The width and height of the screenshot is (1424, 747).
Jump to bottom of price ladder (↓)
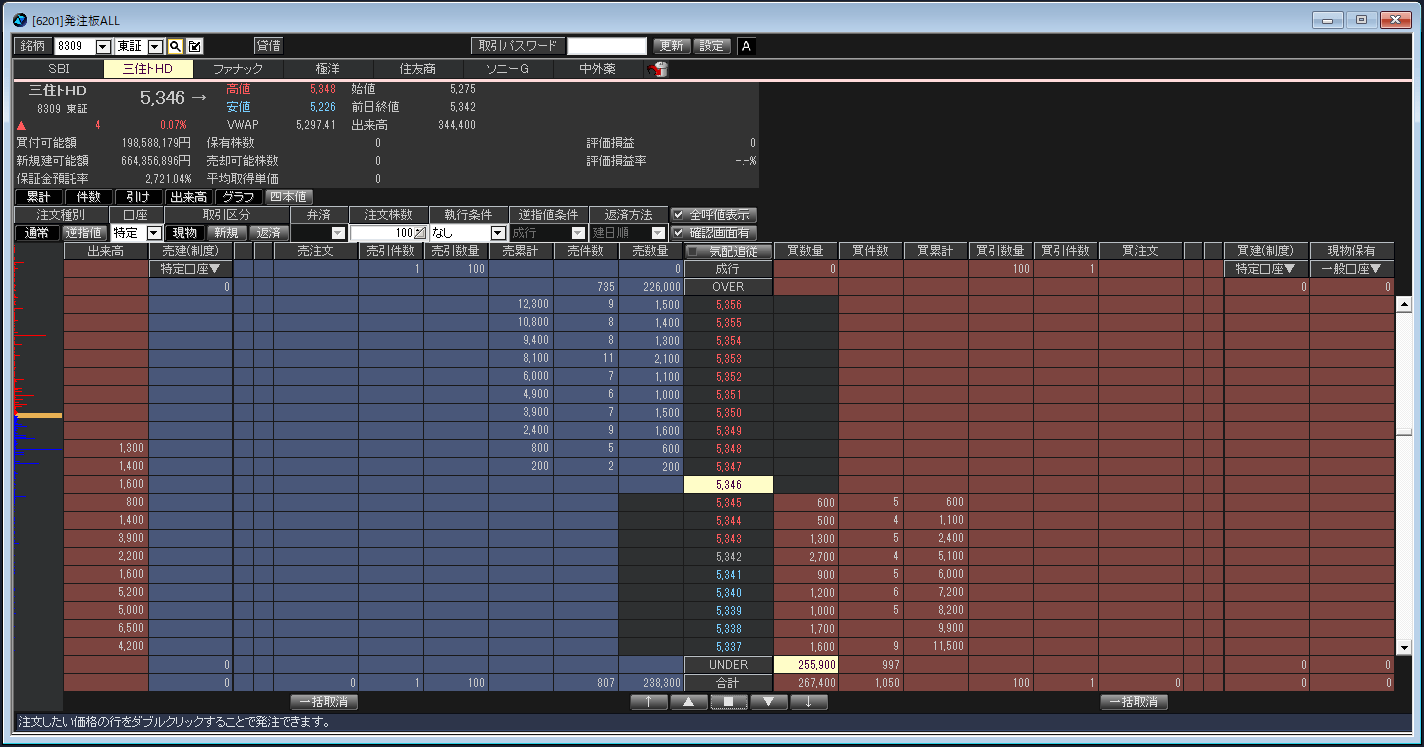coord(809,702)
